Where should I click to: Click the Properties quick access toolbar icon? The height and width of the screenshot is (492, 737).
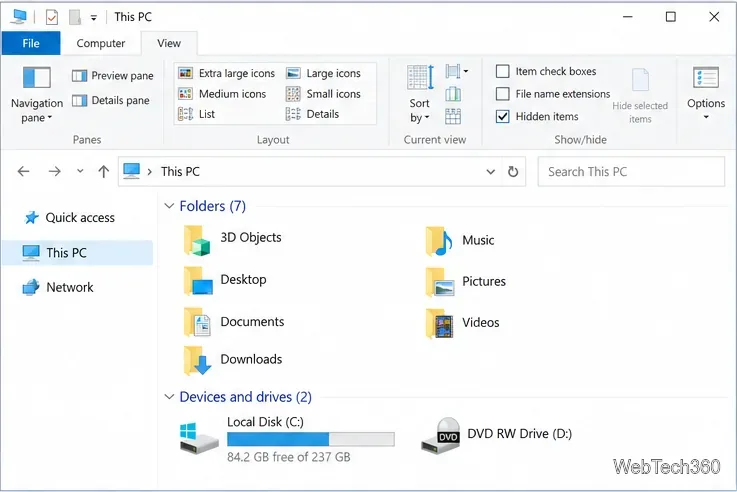pos(52,17)
